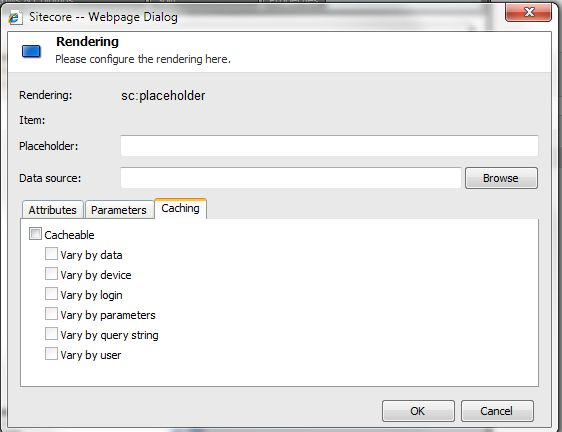Enable the Cacheable checkbox
Viewport: 562px width, 432px height.
pos(35,234)
